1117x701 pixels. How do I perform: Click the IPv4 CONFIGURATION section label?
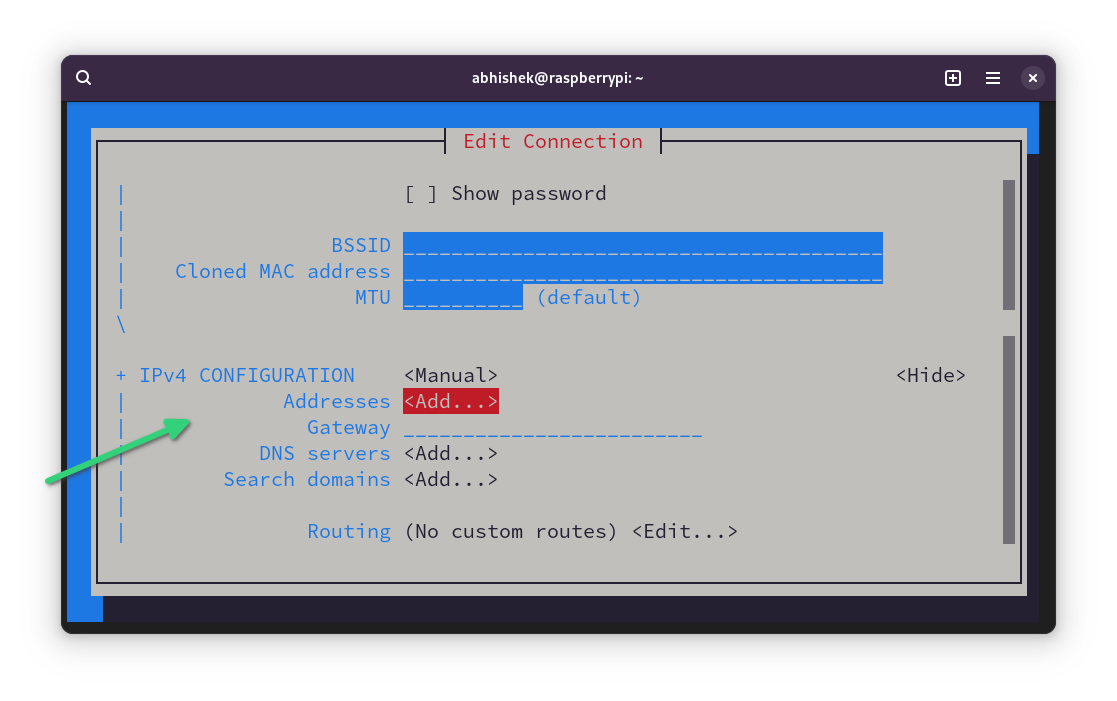(x=246, y=376)
